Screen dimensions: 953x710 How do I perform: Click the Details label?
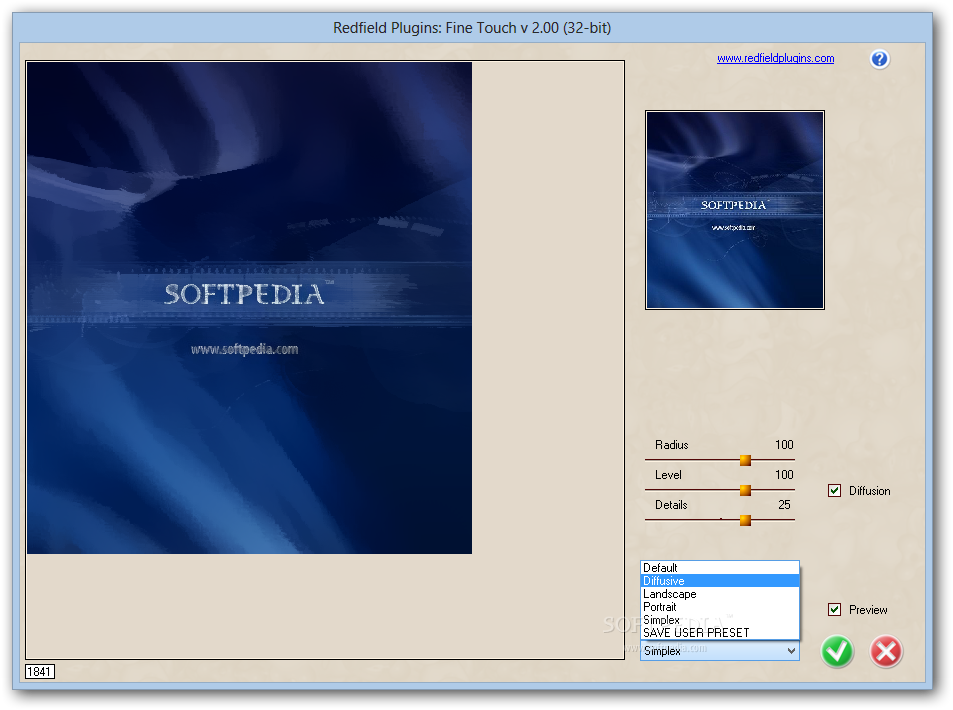click(x=671, y=505)
